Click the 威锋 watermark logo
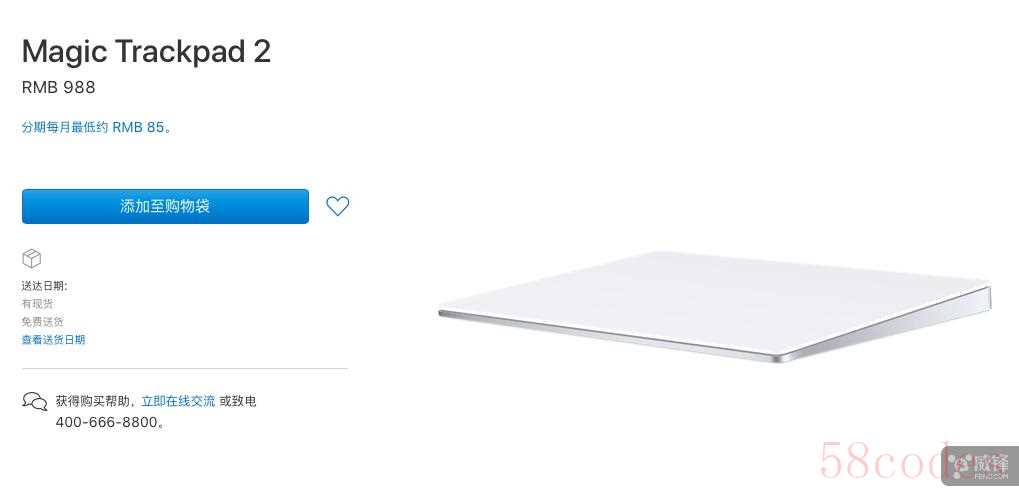This screenshot has width=1019, height=491. tap(980, 463)
